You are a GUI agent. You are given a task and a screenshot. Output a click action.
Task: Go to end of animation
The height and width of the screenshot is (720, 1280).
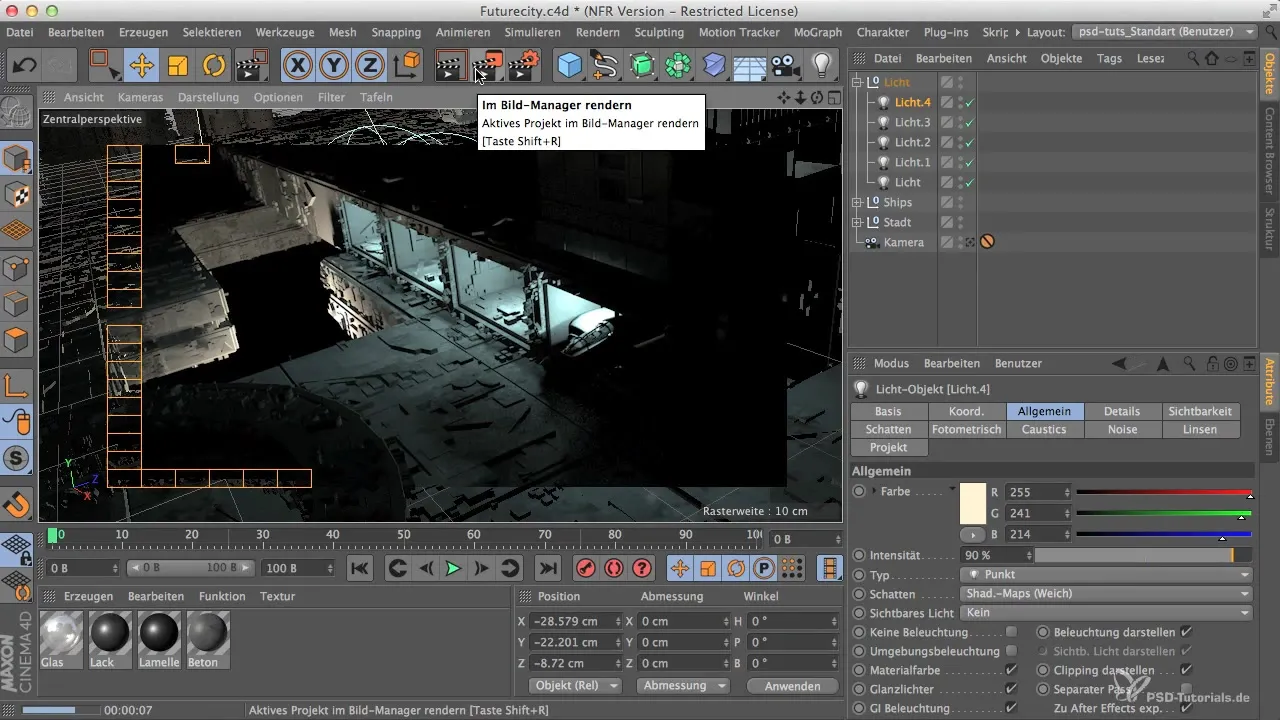click(547, 568)
